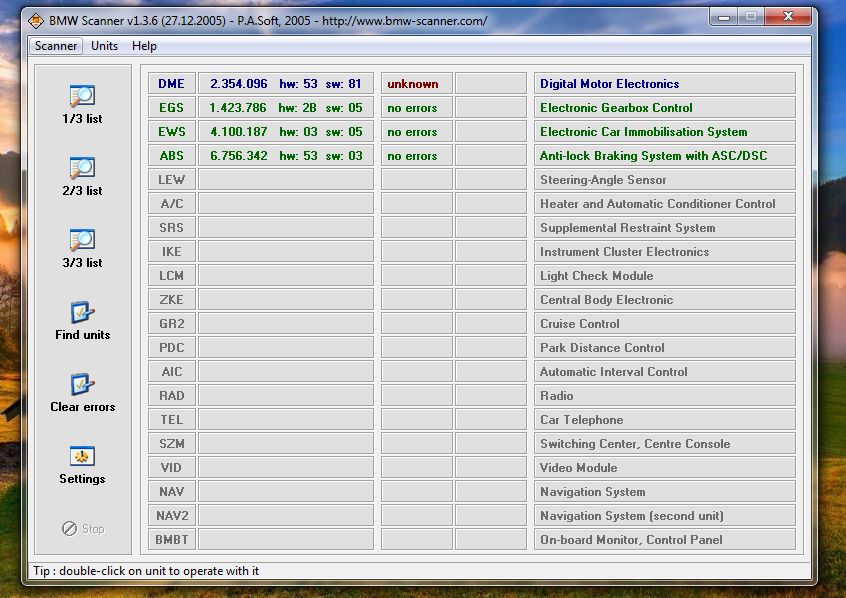Click the Cruise Control description
846x598 pixels.
[665, 323]
